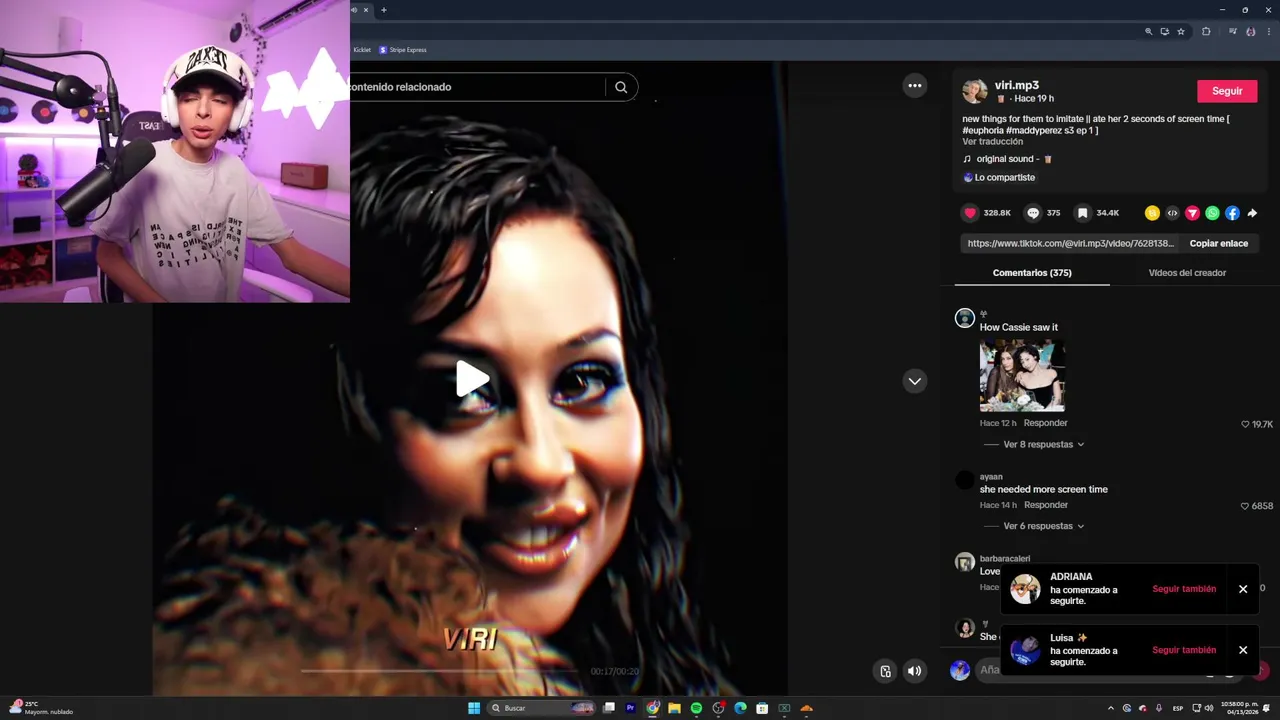Open barbaracaleri commenter profile
Viewport: 1280px width, 720px height.
click(x=1005, y=559)
